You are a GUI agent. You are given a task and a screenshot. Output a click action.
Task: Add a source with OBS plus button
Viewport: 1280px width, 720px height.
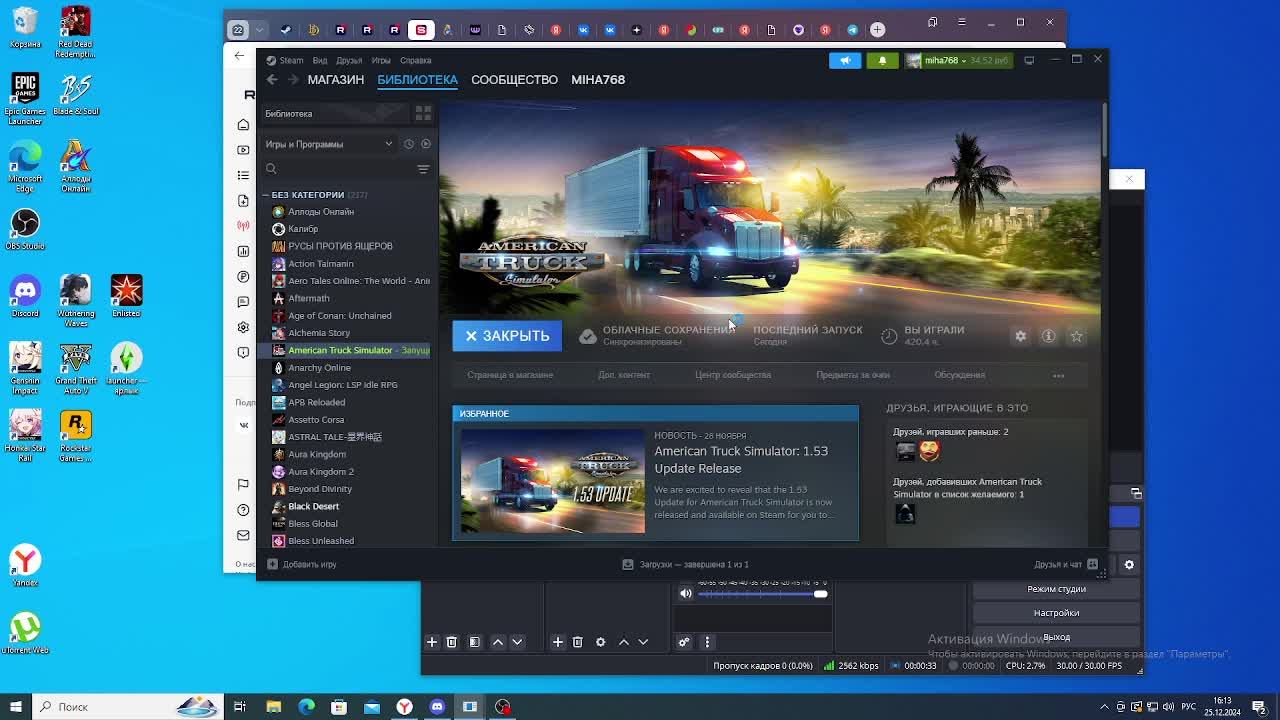tap(558, 642)
